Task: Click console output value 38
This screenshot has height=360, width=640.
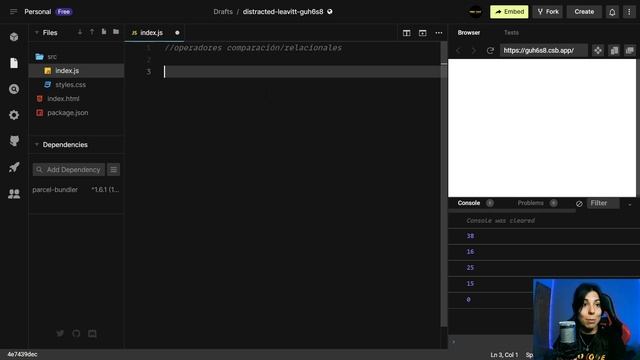Action: coord(470,236)
